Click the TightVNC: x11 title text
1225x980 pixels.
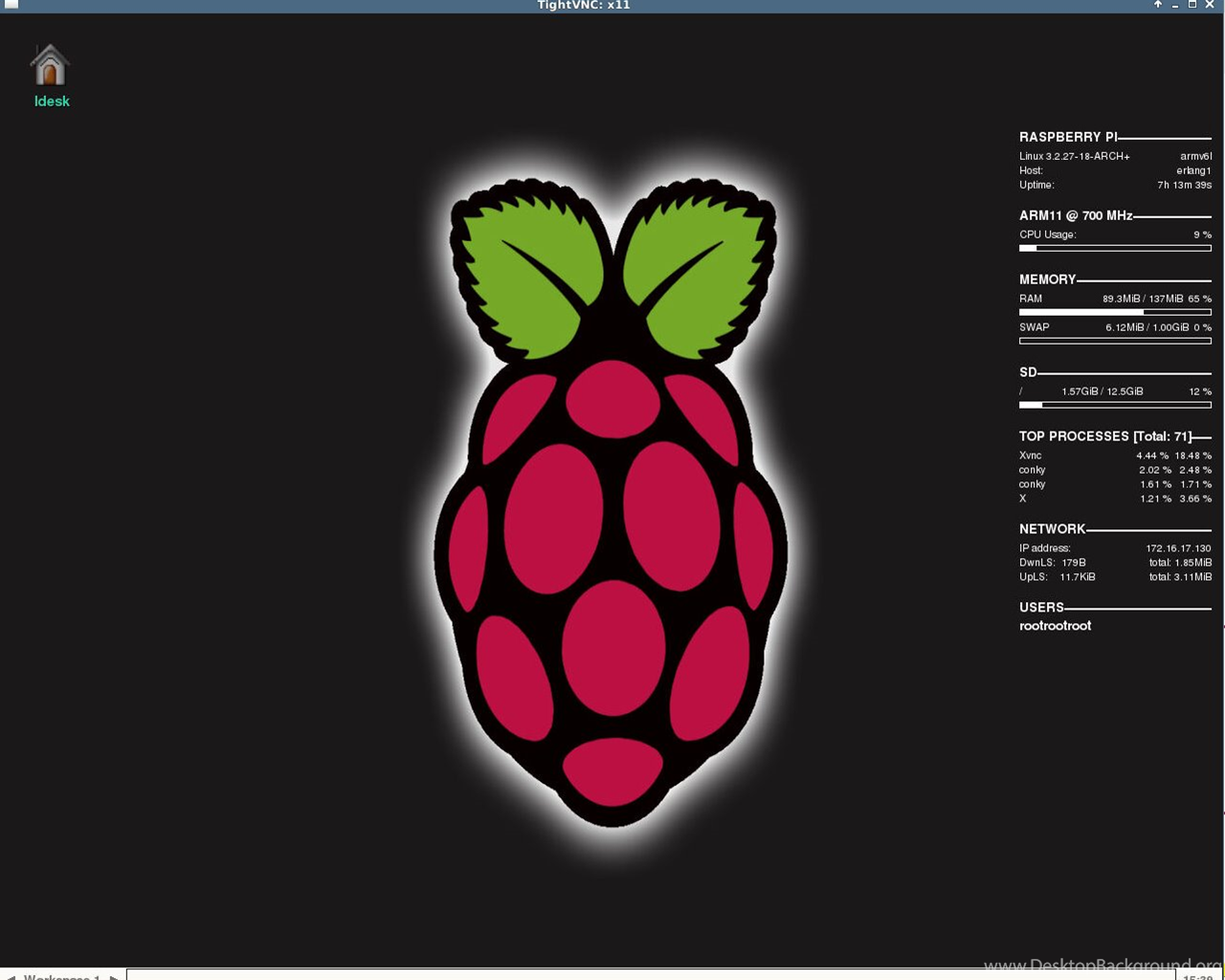click(x=584, y=5)
